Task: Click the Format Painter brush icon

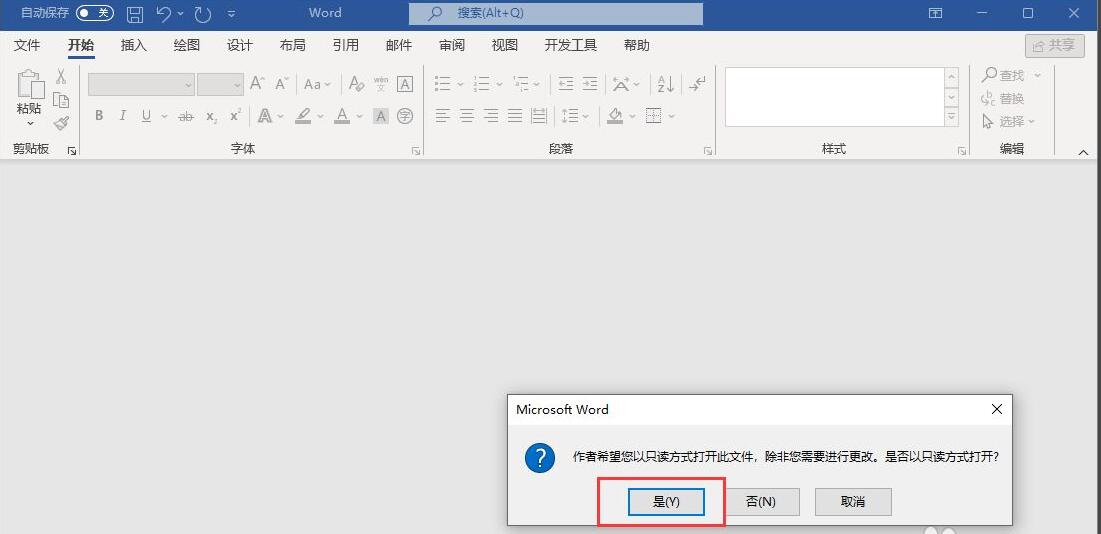Action: 61,124
